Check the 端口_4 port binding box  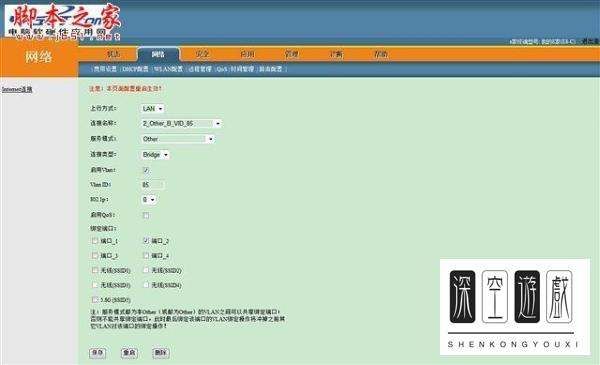(x=146, y=255)
